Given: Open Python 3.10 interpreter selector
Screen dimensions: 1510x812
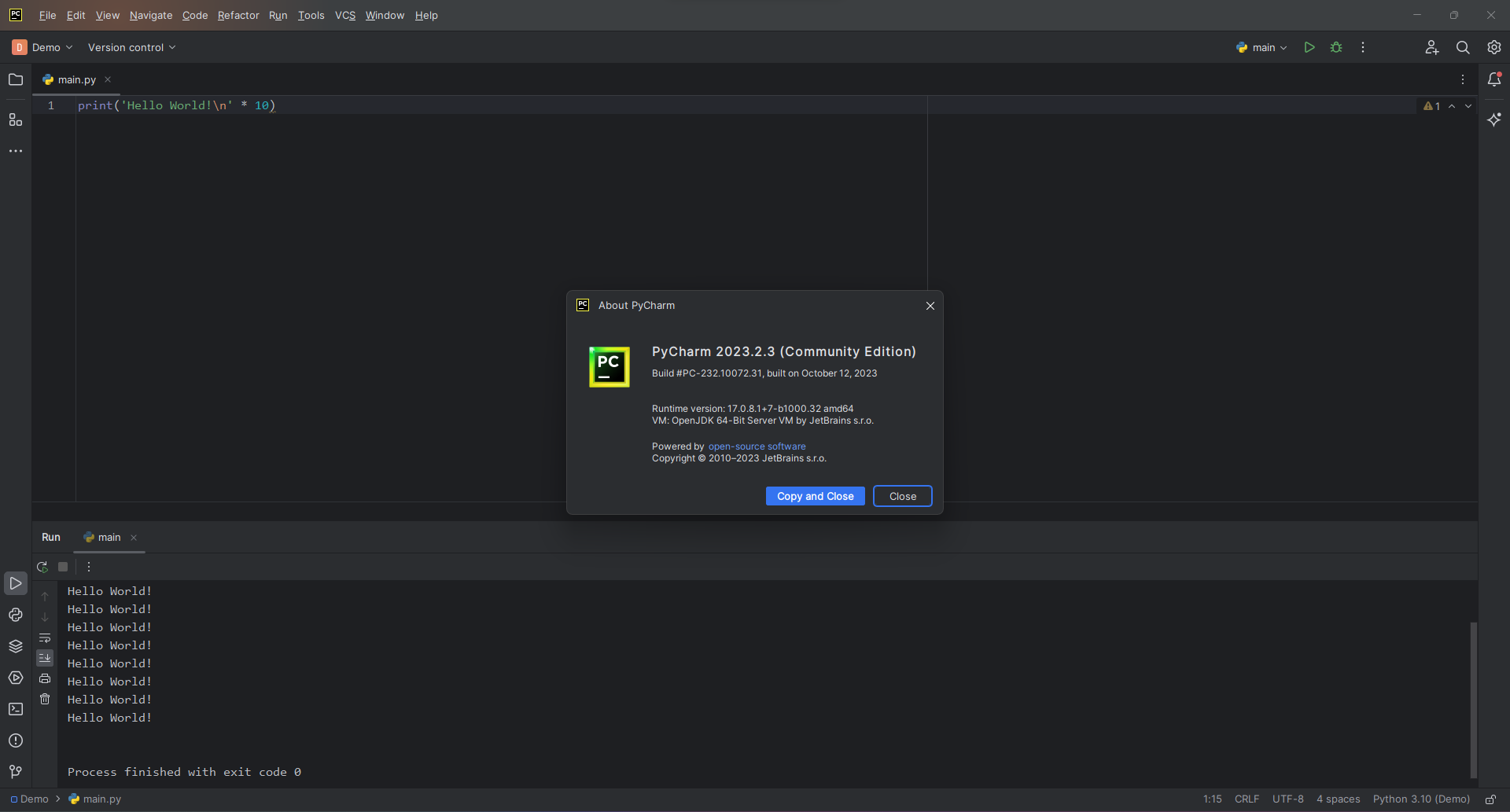Looking at the screenshot, I should click(1421, 799).
